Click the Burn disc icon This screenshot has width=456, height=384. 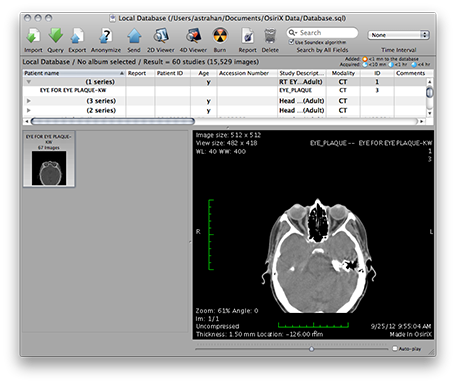220,35
